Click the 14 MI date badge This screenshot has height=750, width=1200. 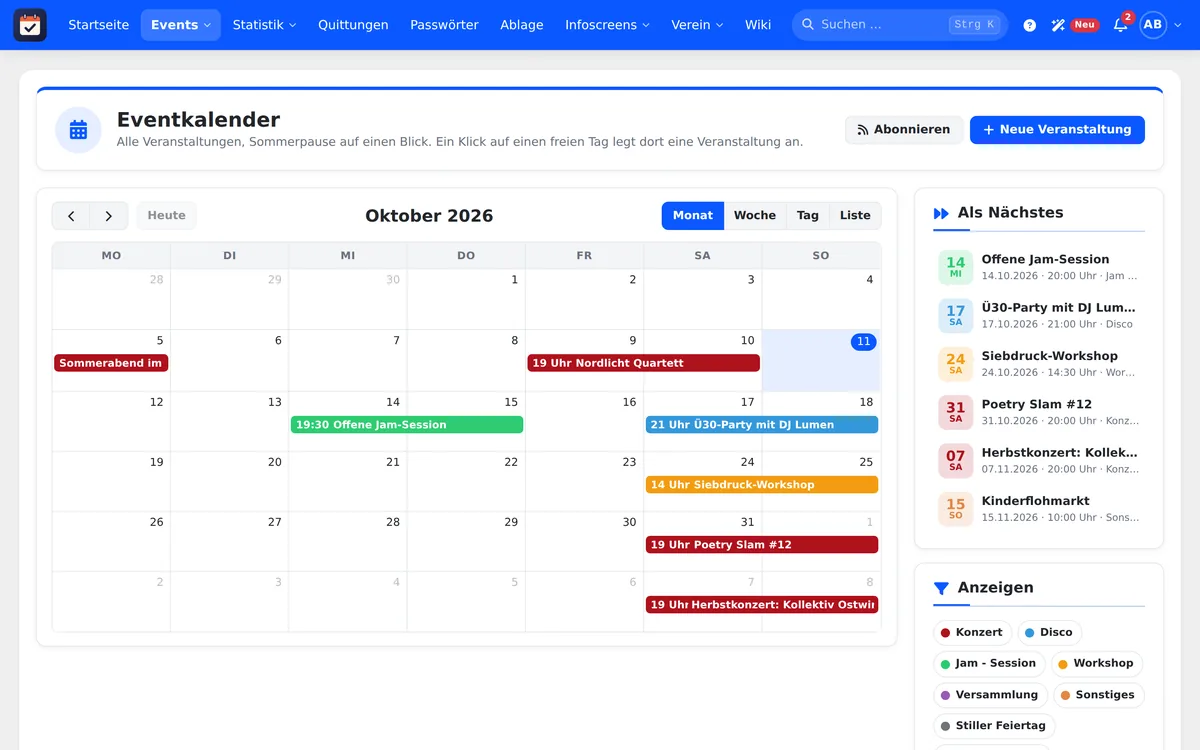(x=956, y=267)
